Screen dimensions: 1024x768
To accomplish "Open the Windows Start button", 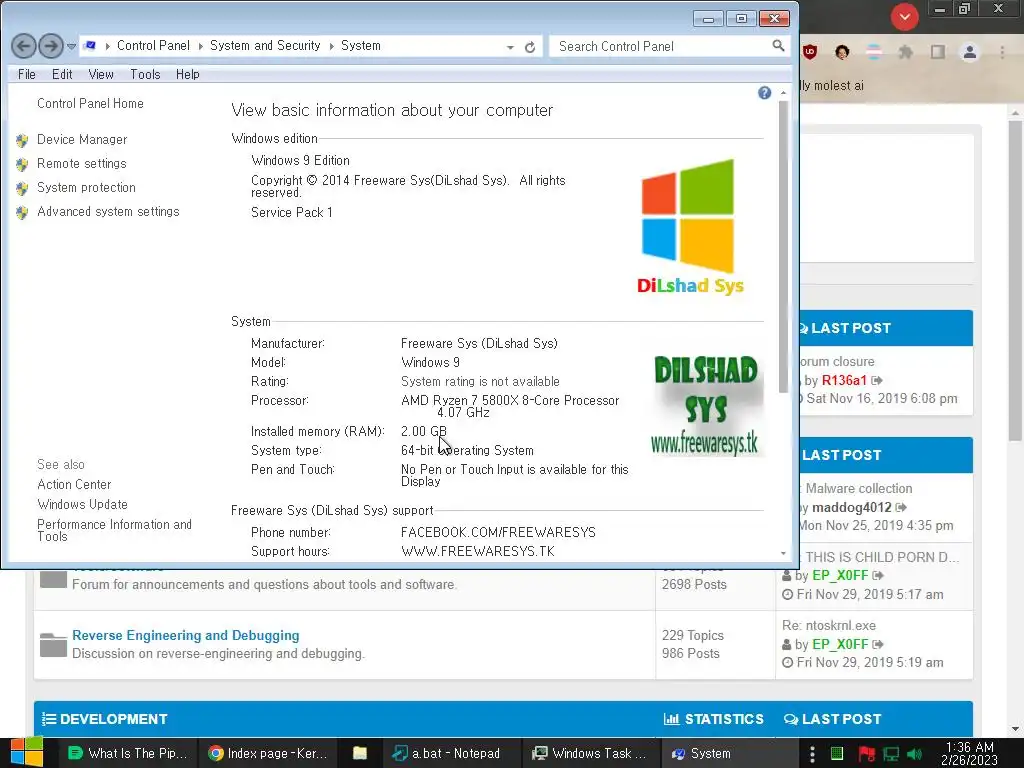I will 27,753.
